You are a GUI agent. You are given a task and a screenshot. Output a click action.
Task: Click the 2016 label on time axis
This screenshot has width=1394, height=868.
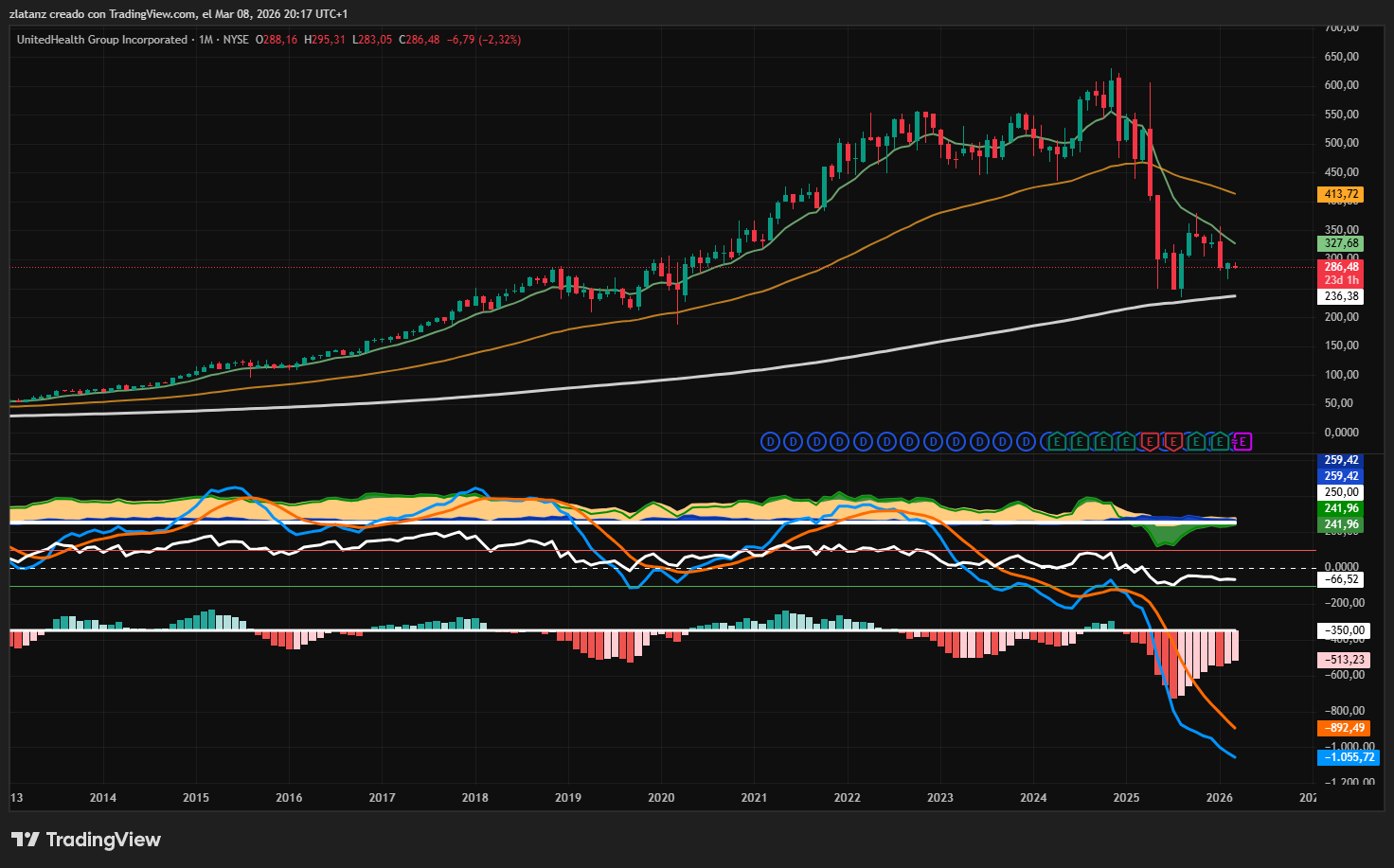tap(289, 798)
